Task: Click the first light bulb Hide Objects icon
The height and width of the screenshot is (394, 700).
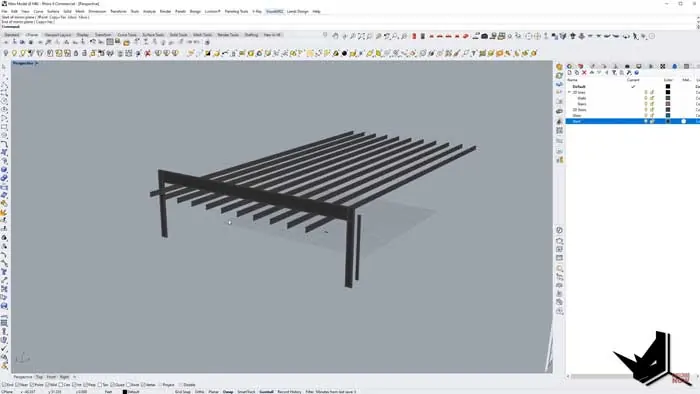Action: [6, 53]
